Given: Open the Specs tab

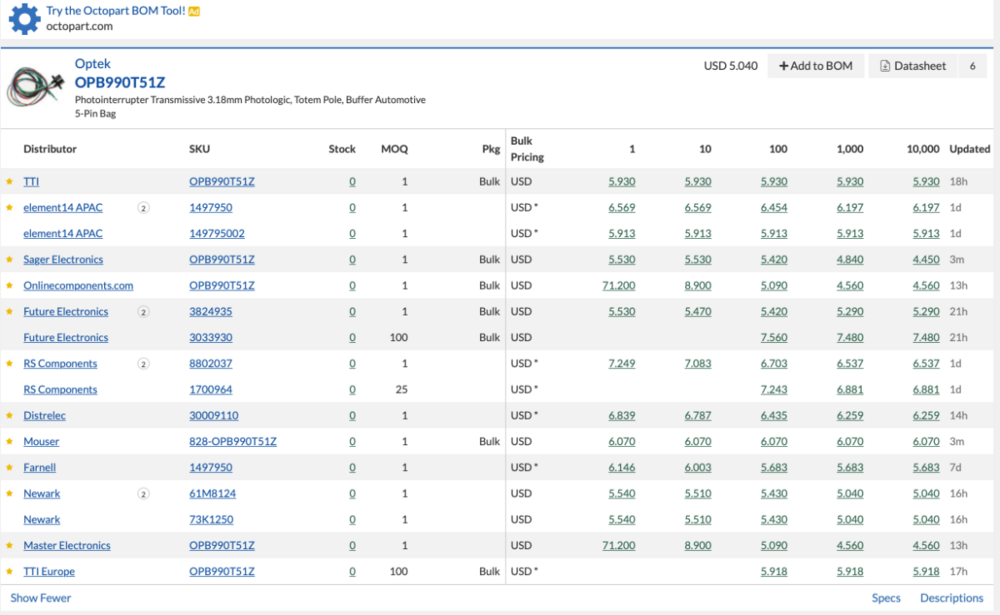Looking at the screenshot, I should [x=886, y=598].
